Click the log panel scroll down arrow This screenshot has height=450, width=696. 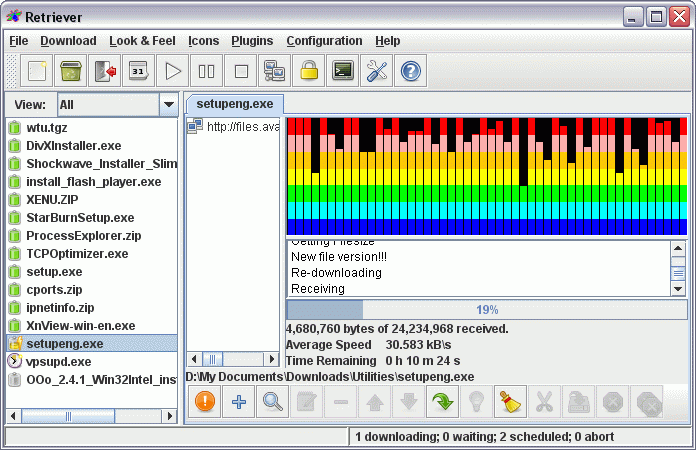click(x=678, y=288)
